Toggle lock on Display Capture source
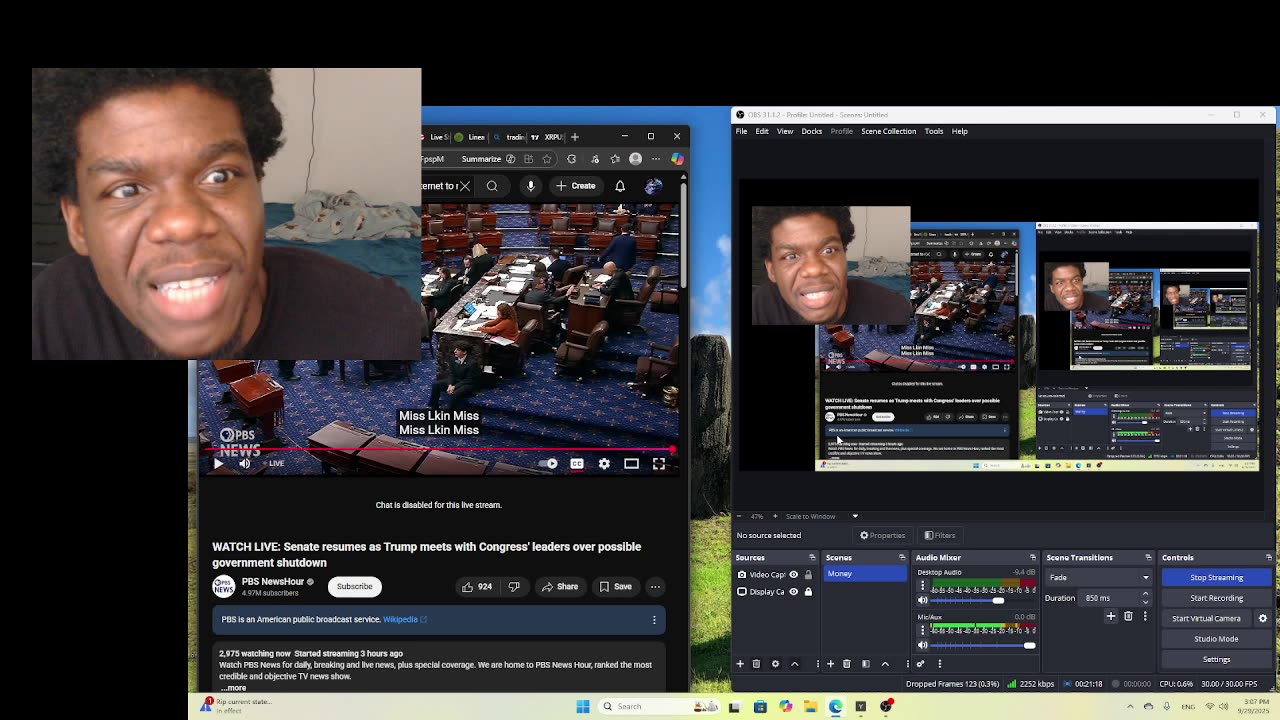The image size is (1280, 720). tap(808, 592)
